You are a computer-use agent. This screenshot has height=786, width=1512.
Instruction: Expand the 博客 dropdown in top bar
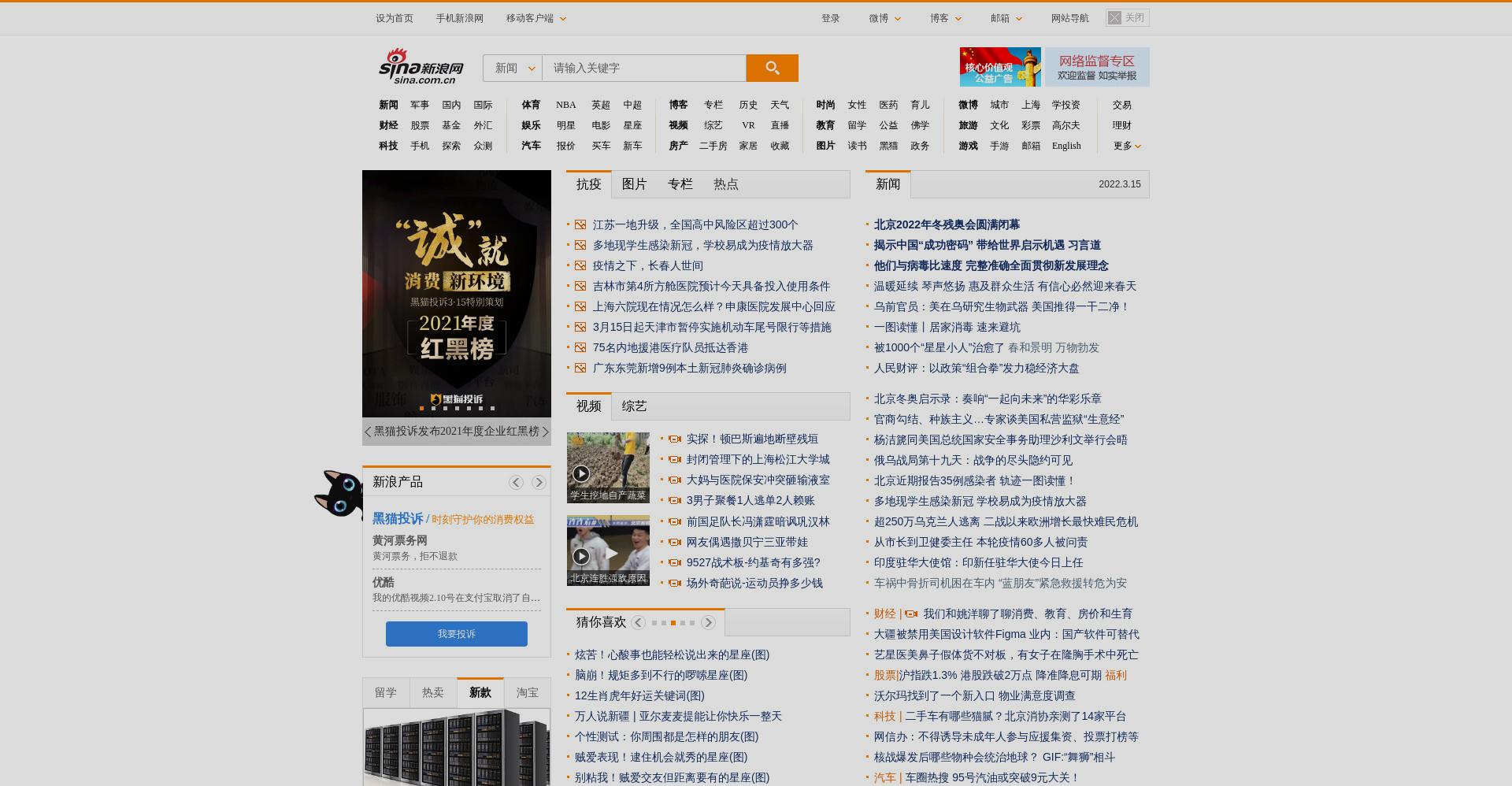click(x=946, y=18)
